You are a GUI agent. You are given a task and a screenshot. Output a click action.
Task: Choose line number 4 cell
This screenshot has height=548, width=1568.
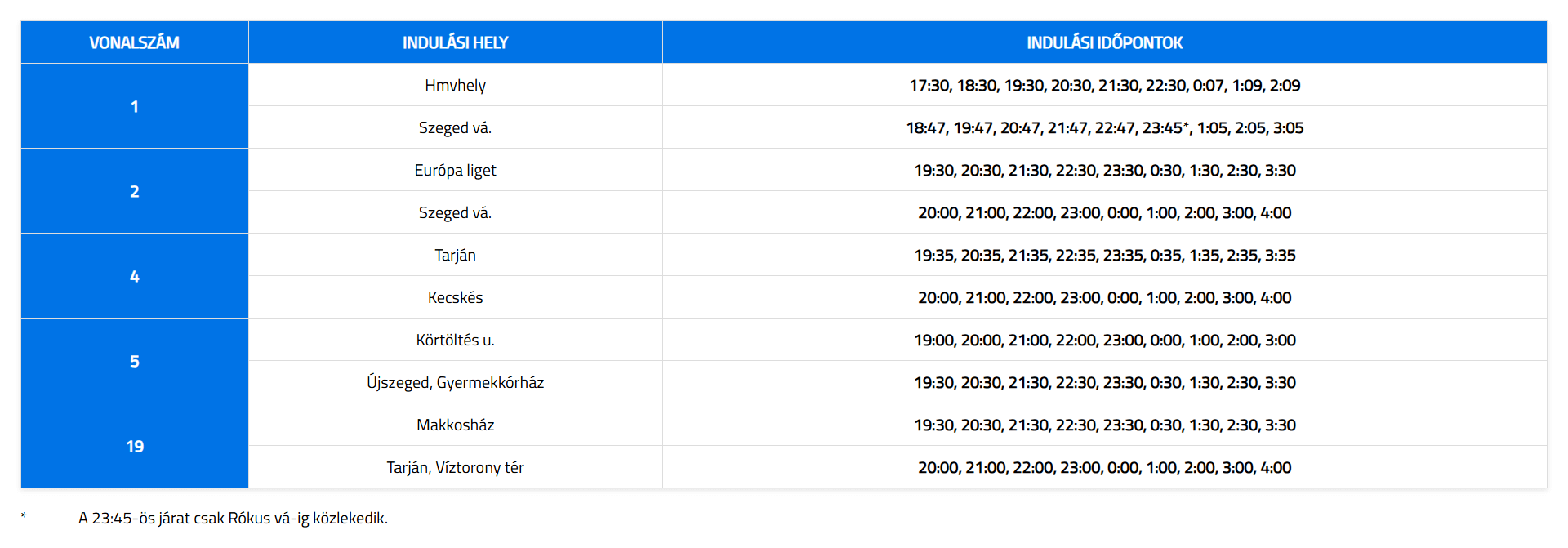(x=135, y=276)
